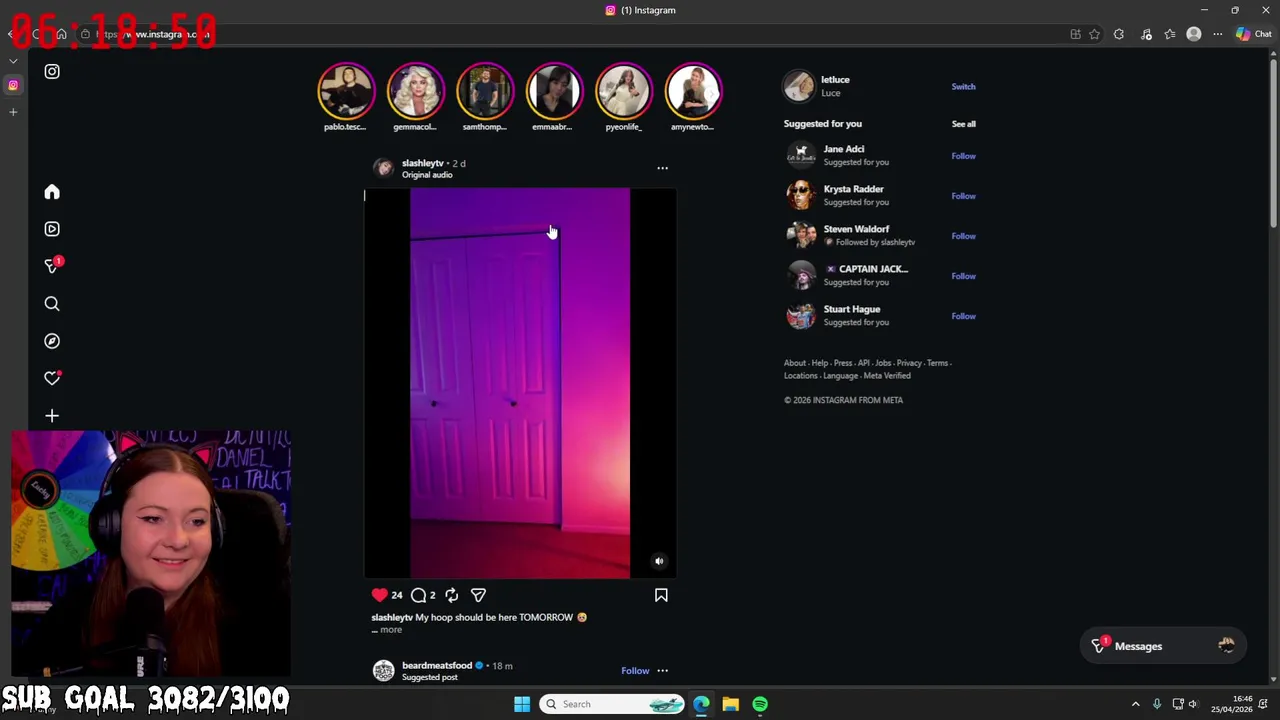The height and width of the screenshot is (720, 1280).
Task: Open letluce profile picture
Action: (x=799, y=86)
